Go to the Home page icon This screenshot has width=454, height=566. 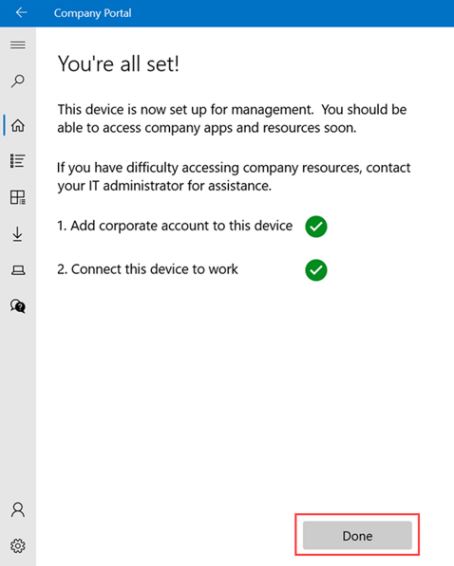point(18,125)
